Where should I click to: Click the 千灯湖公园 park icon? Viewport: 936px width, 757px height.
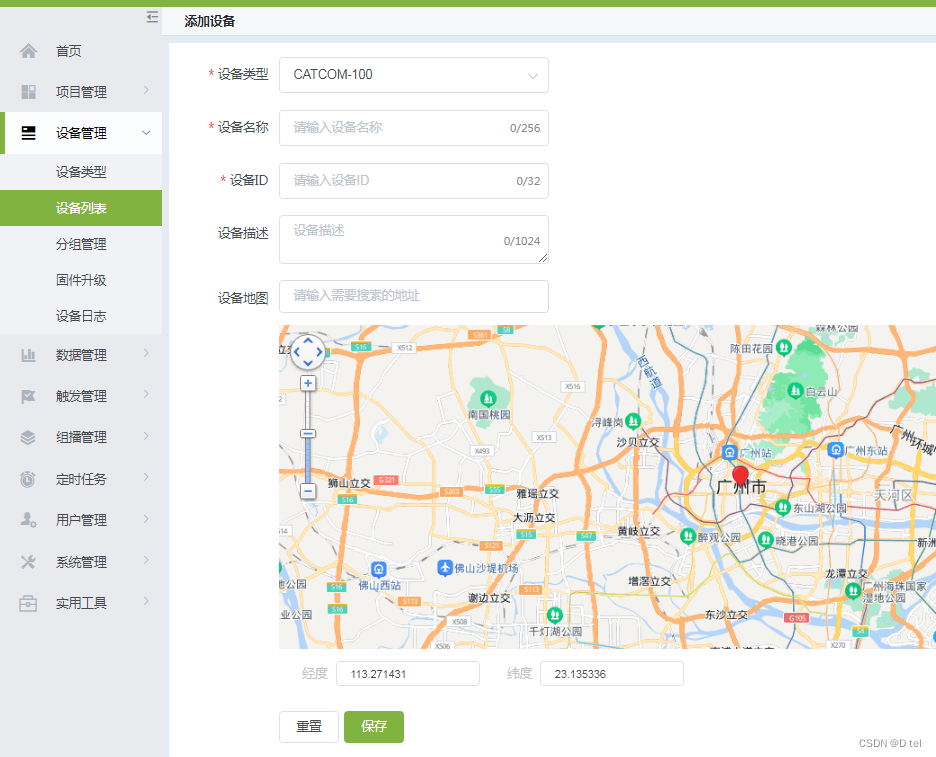pyautogui.click(x=555, y=614)
